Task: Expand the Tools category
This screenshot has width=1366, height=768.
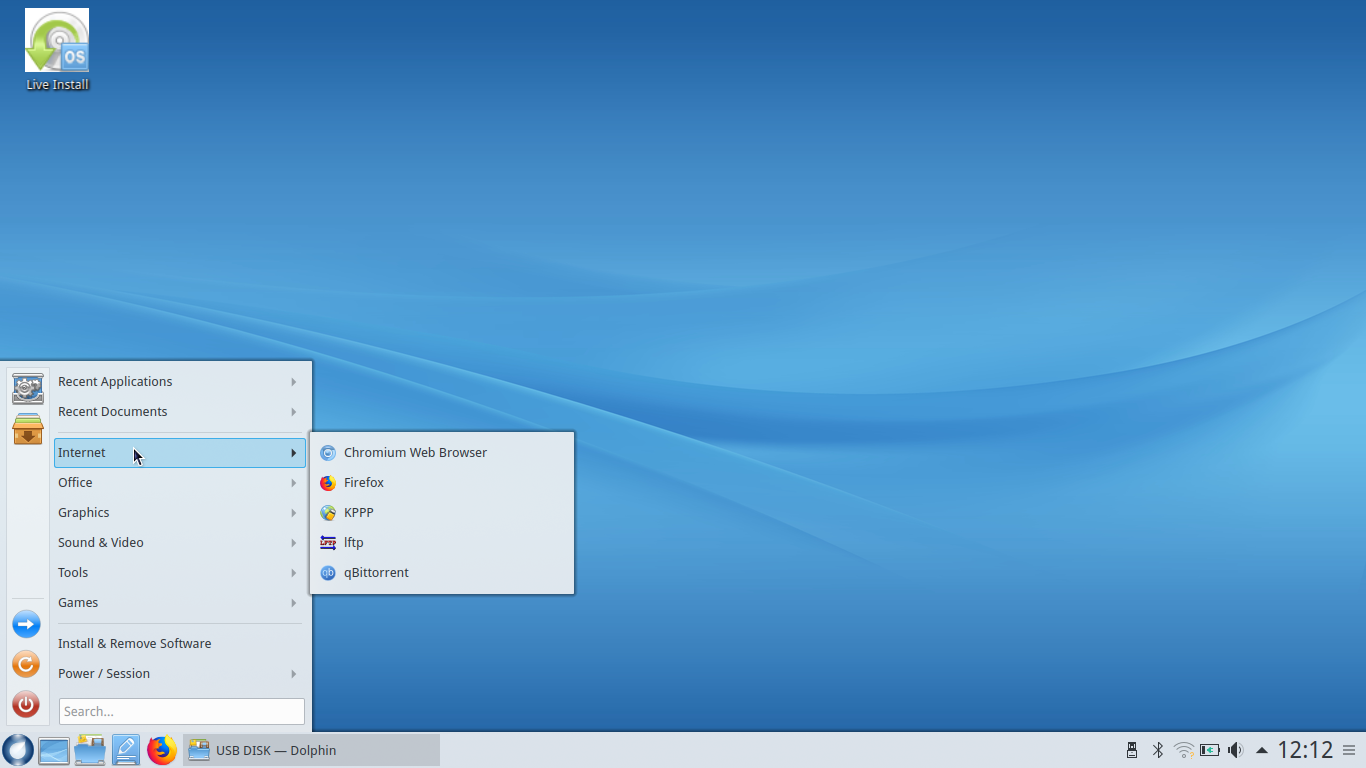Action: click(x=179, y=573)
